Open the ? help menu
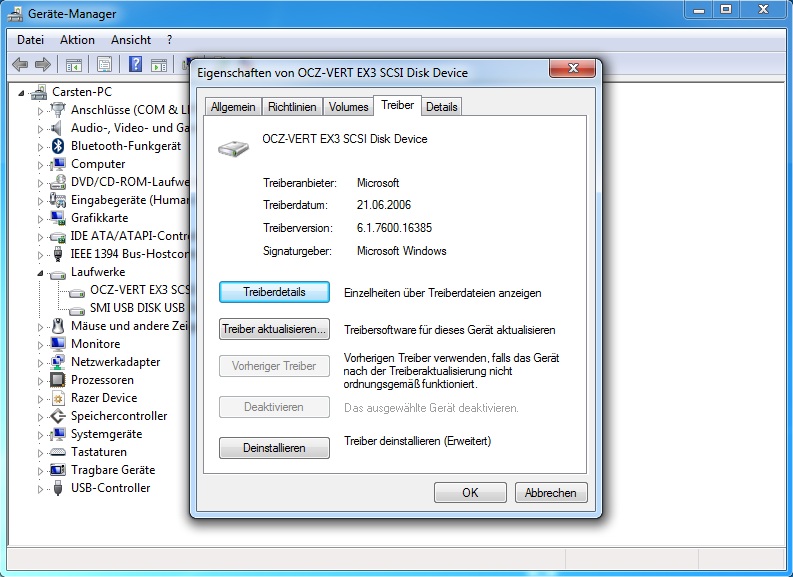The width and height of the screenshot is (793, 577). click(x=169, y=40)
